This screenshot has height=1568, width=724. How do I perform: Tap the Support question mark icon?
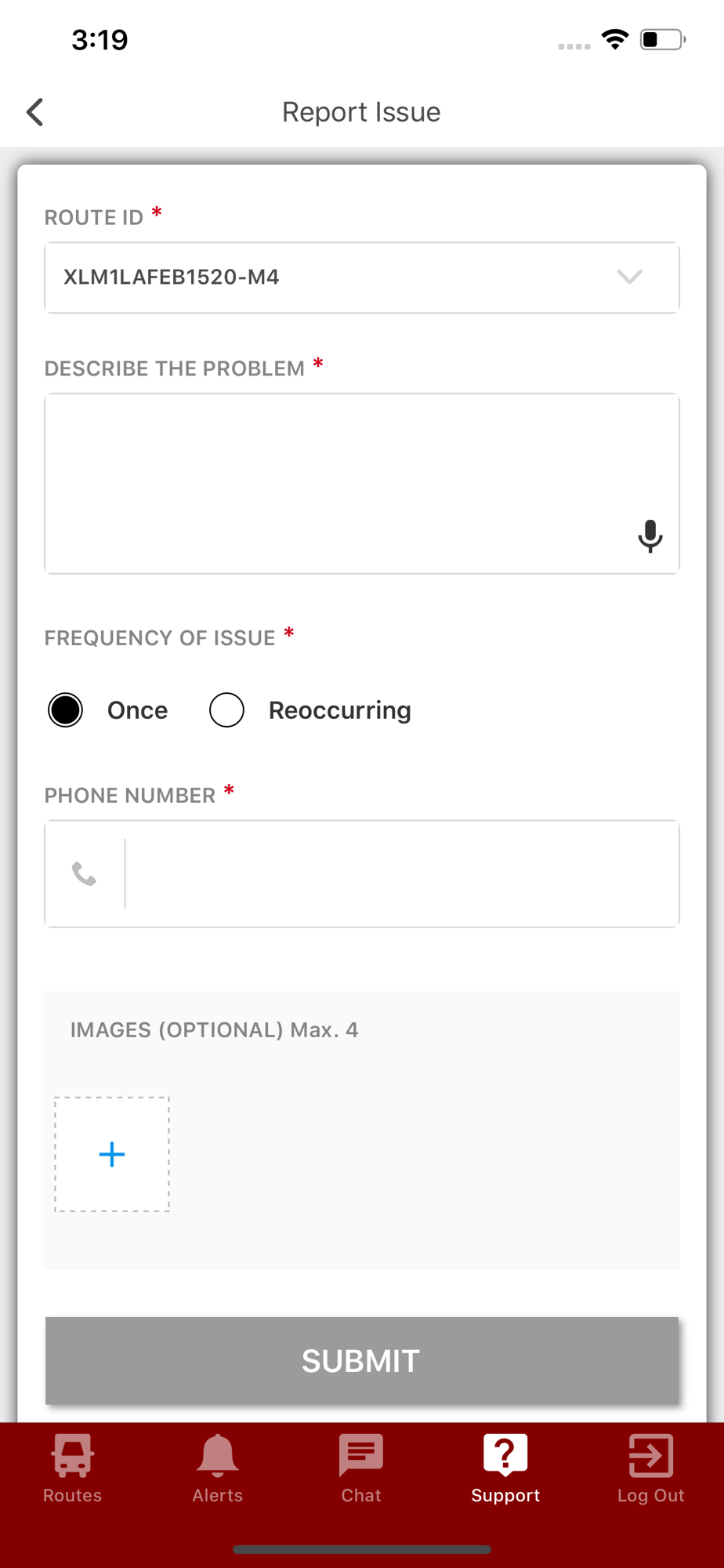505,1455
